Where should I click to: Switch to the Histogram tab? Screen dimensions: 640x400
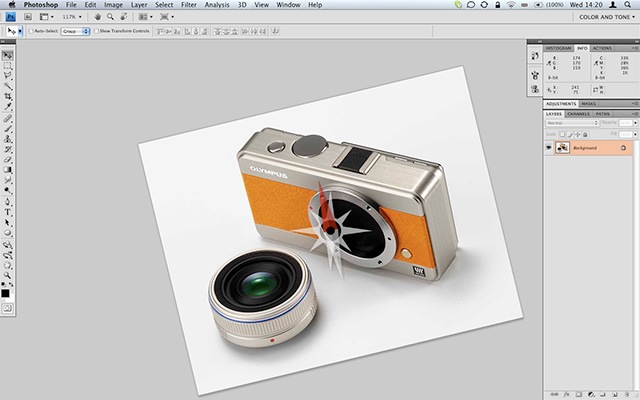[x=558, y=48]
